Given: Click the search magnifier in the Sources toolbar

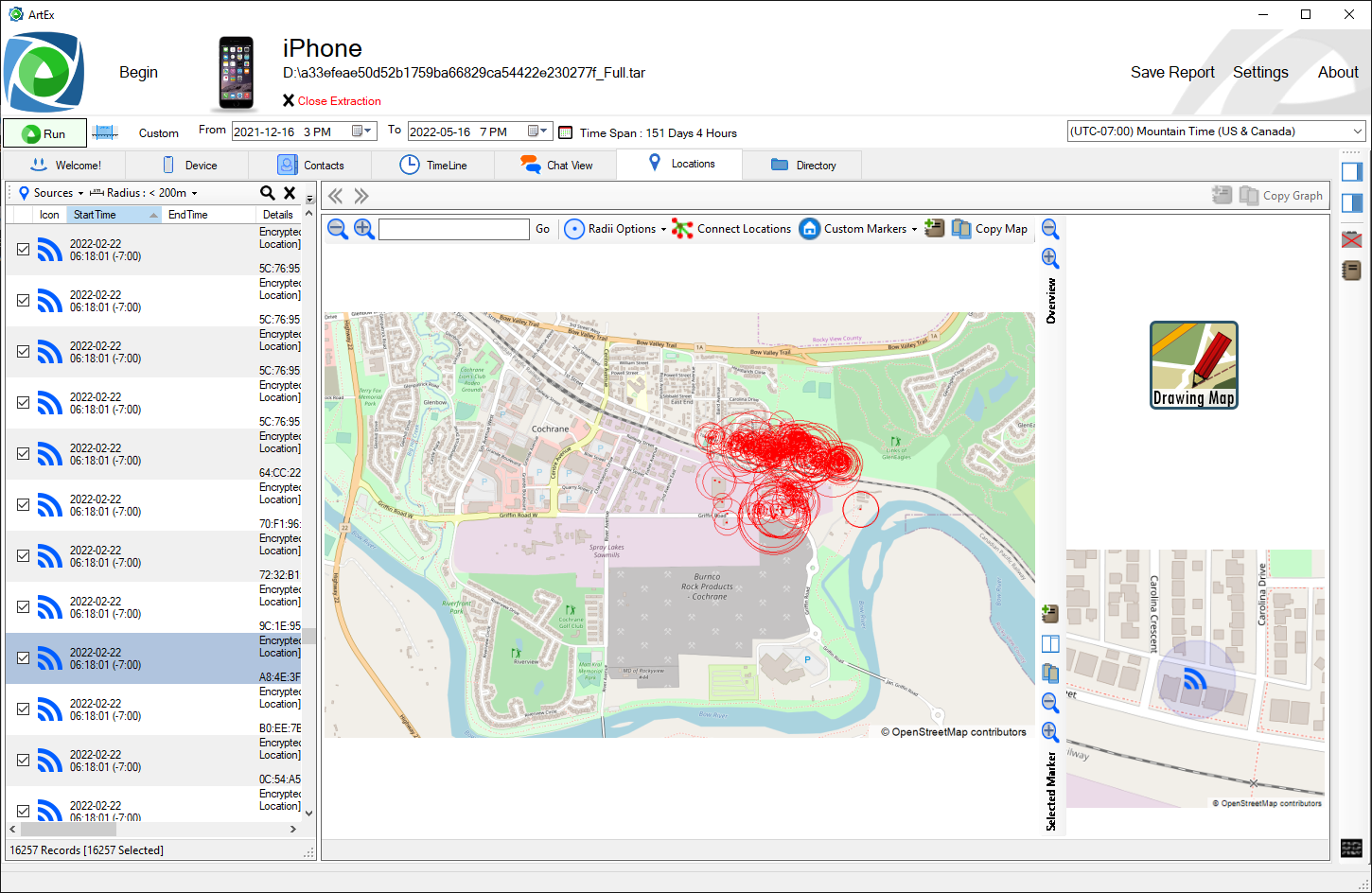Looking at the screenshot, I should coord(268,193).
